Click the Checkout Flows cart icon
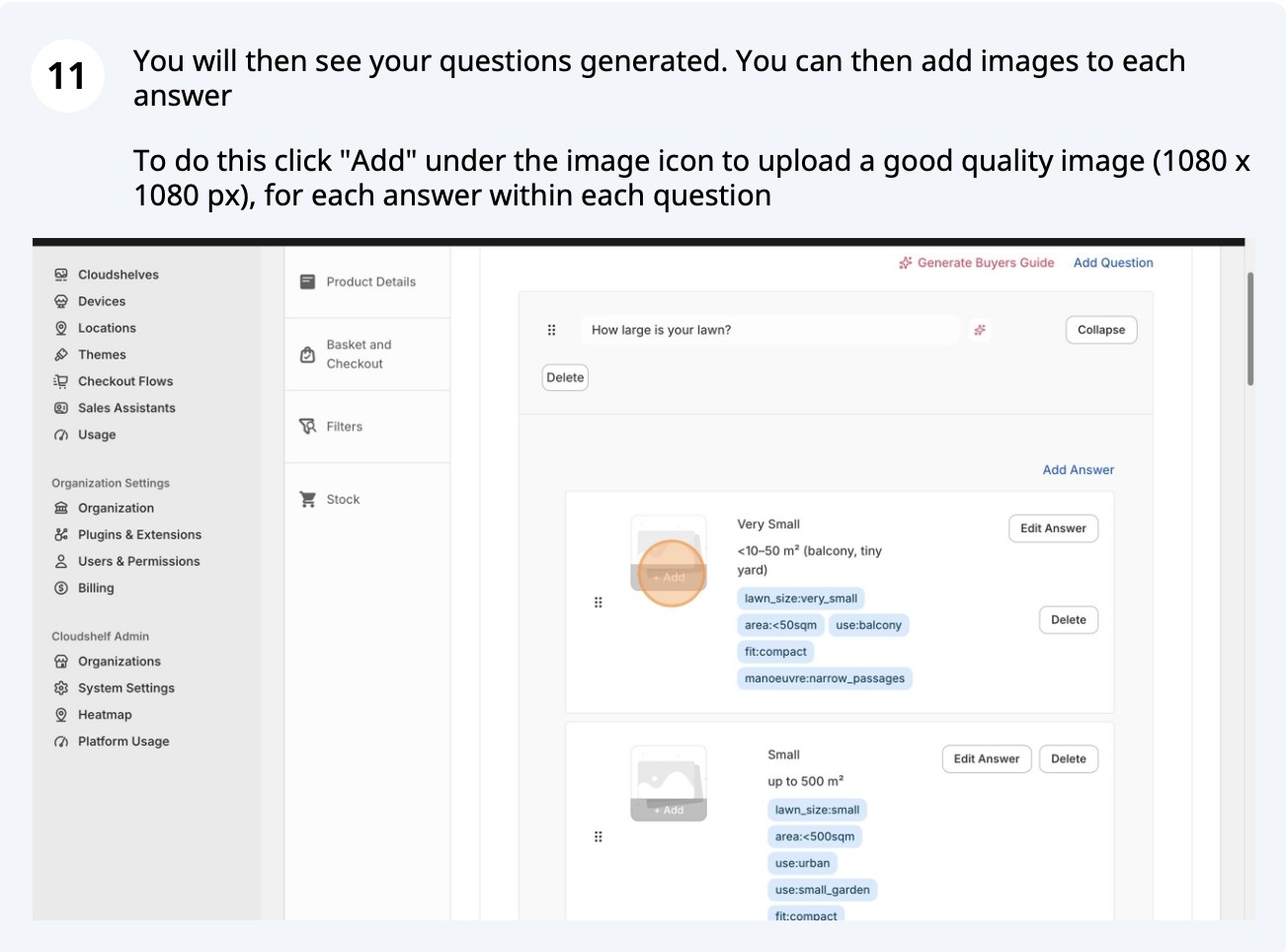Image resolution: width=1286 pixels, height=952 pixels. [x=61, y=381]
